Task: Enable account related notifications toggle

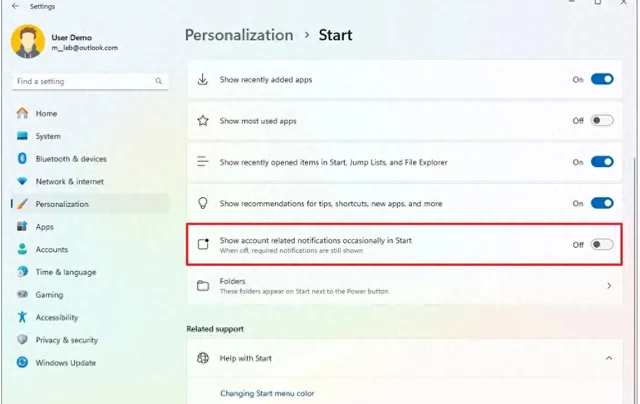Action: tap(602, 244)
